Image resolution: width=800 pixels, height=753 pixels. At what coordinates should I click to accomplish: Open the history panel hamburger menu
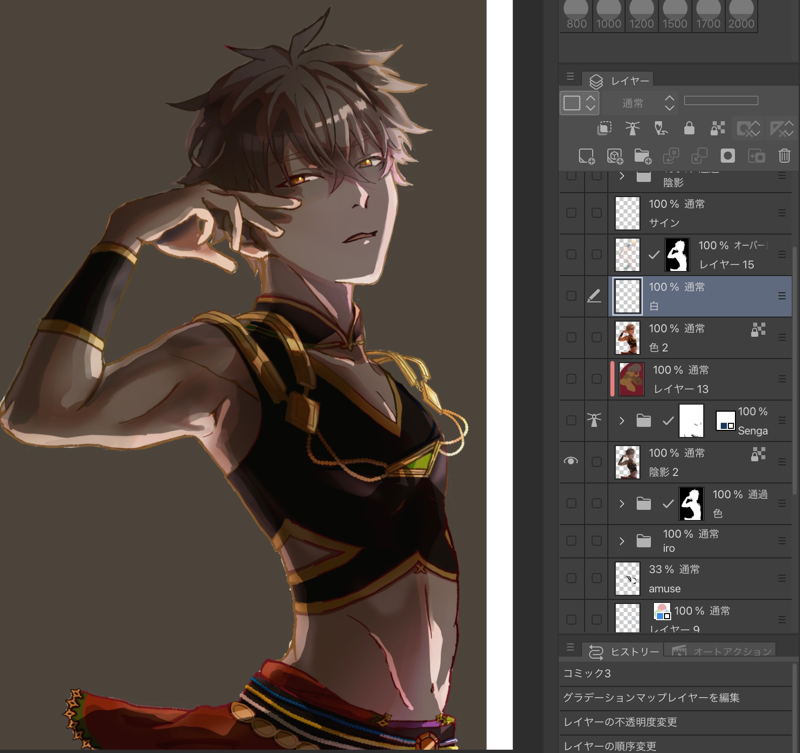(570, 647)
